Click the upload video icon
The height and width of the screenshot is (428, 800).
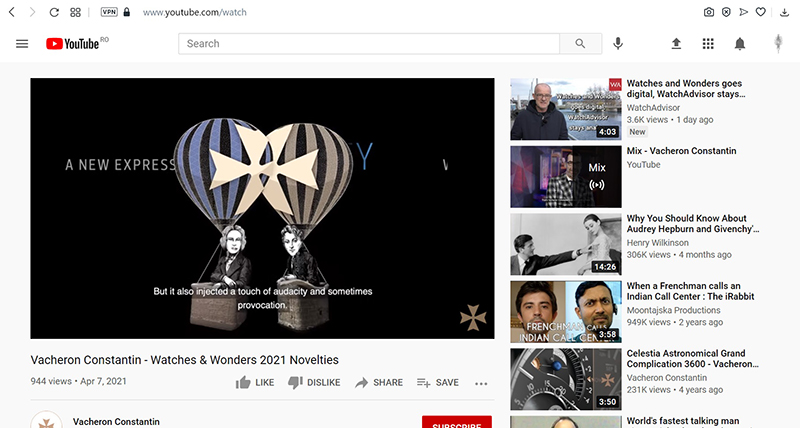[676, 44]
